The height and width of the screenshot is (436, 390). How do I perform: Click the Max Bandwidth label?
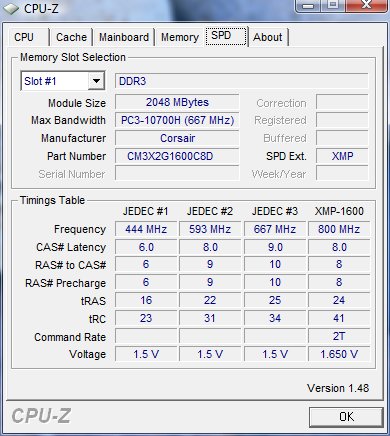point(68,120)
